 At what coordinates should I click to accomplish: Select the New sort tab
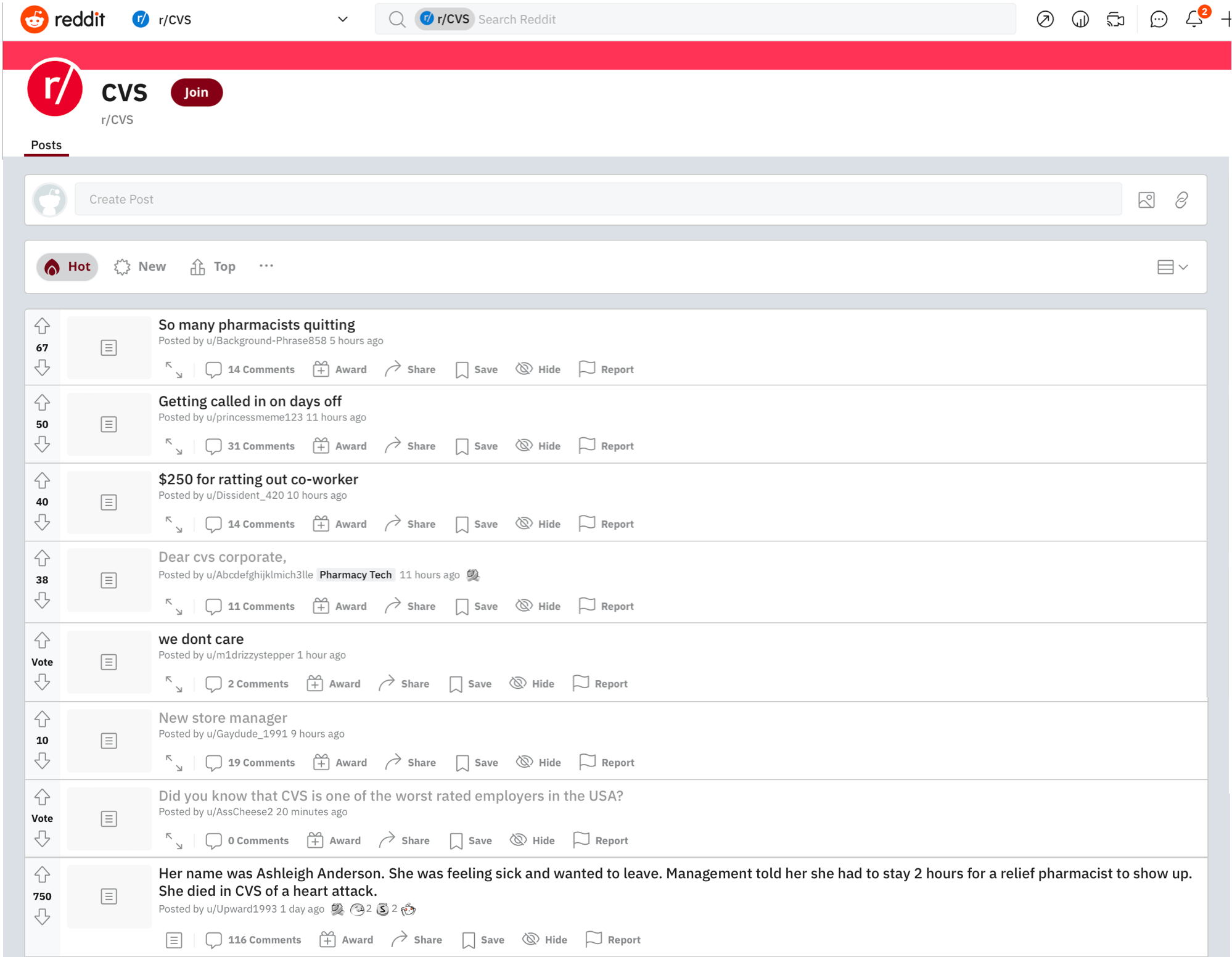[141, 267]
